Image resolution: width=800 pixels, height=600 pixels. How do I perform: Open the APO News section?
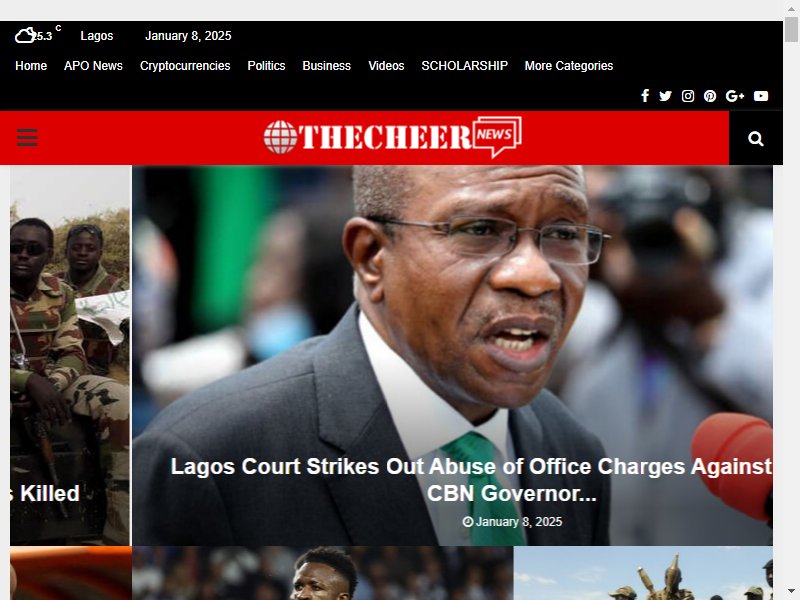point(93,66)
